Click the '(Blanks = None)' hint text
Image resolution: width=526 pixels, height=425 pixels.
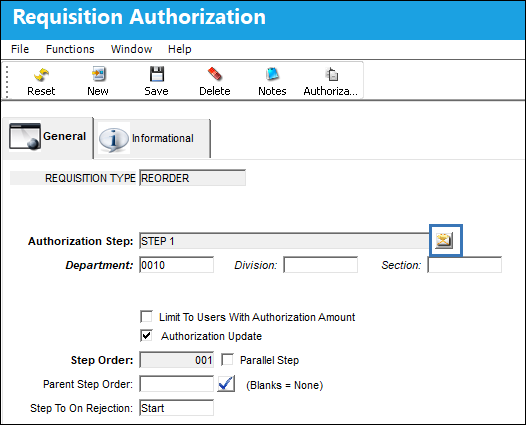[284, 385]
